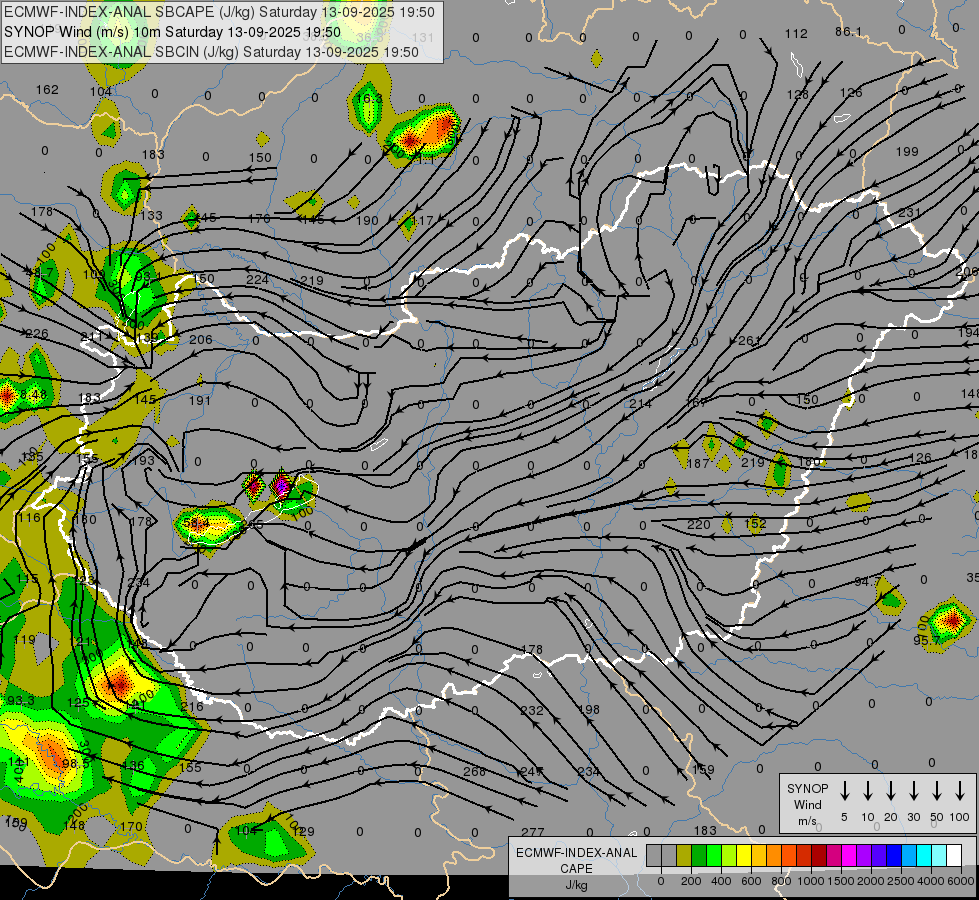Click the 30 m/s wind legend arrow
Image resolution: width=979 pixels, height=900 pixels.
(914, 790)
